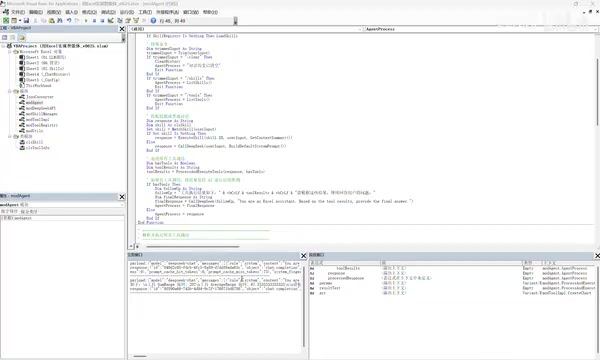Open the object dropdown above code window
The width and height of the screenshot is (600, 360).
(359, 29)
